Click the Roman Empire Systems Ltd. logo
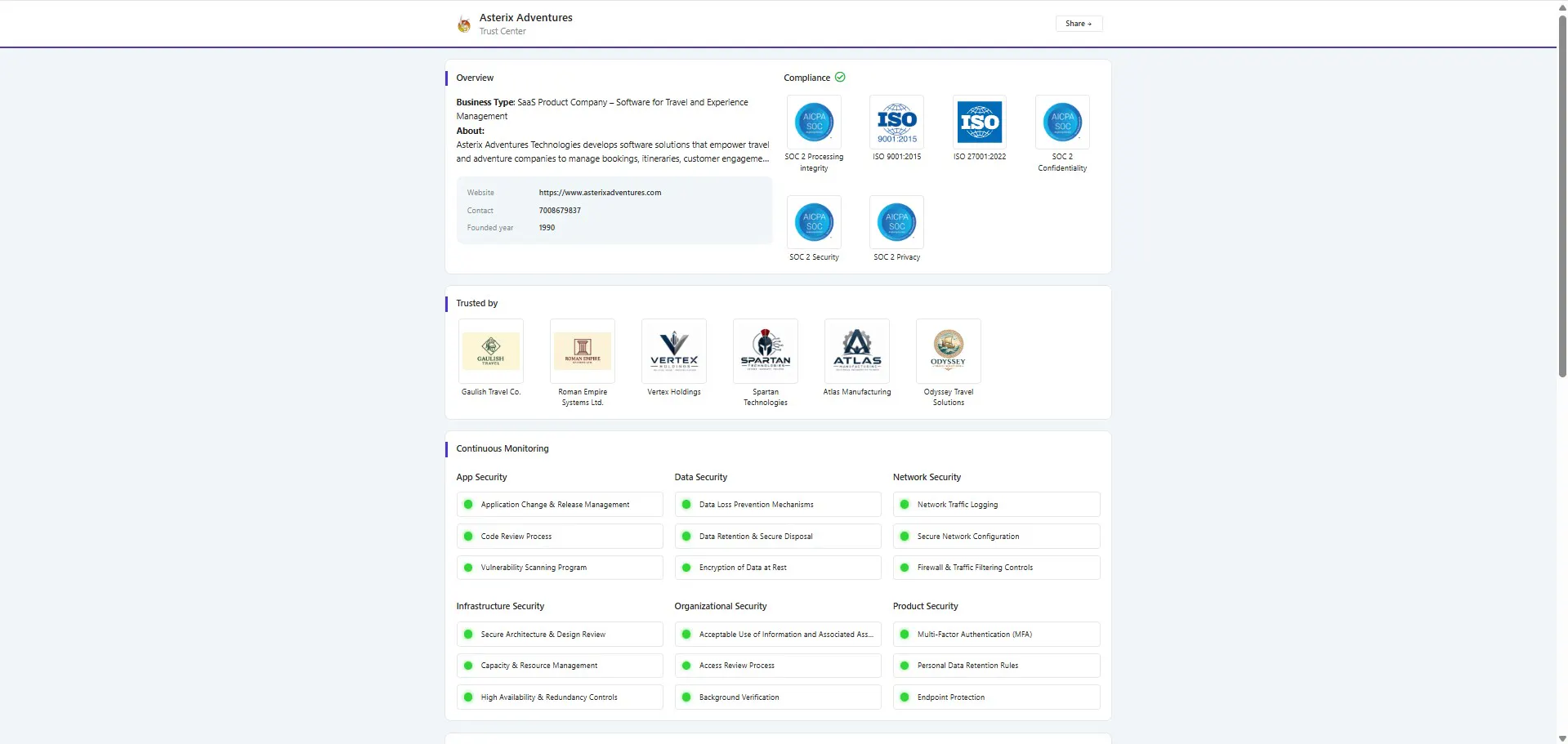This screenshot has width=1568, height=744. coord(583,351)
